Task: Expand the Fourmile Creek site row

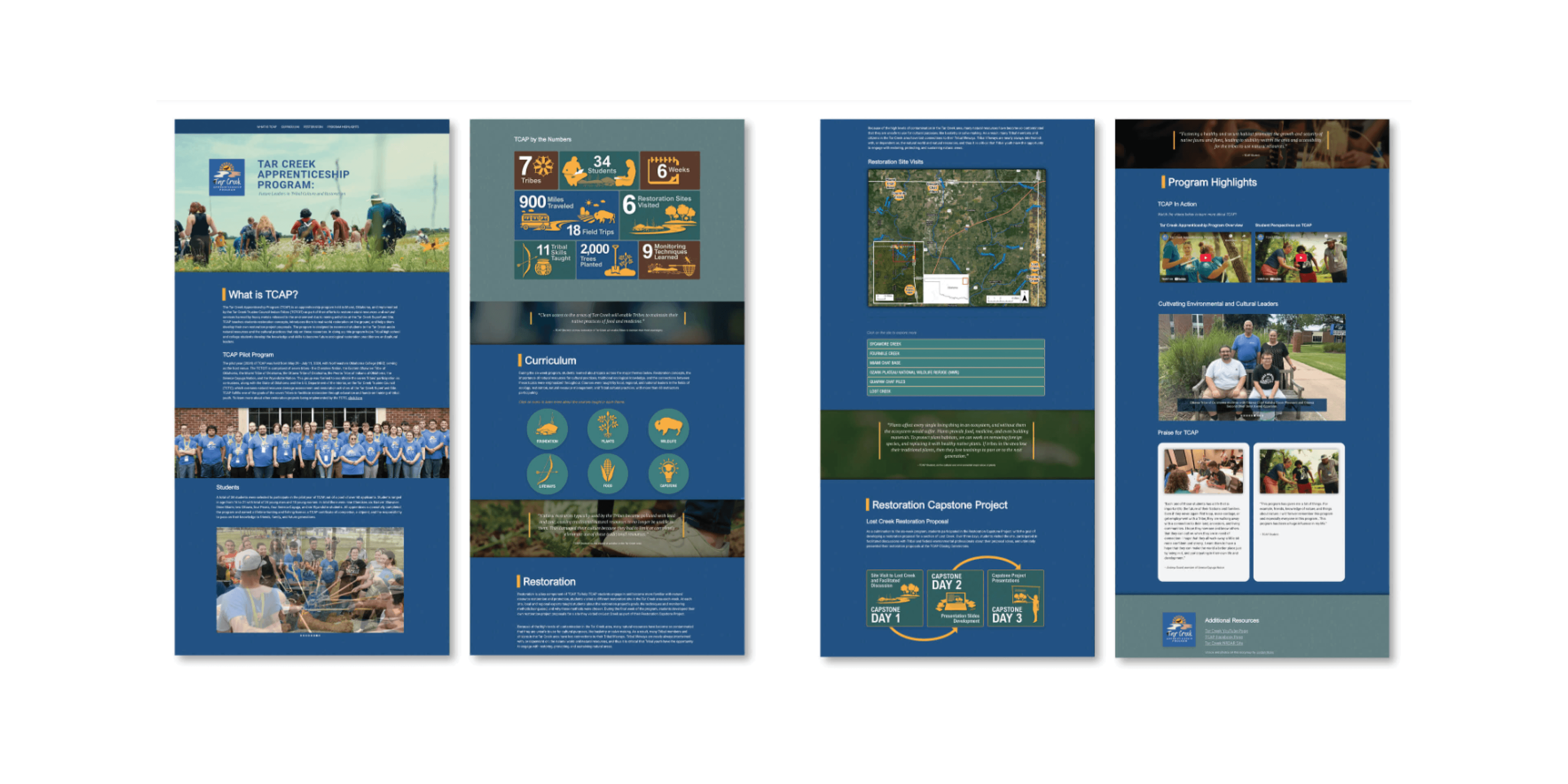Action: coord(956,353)
